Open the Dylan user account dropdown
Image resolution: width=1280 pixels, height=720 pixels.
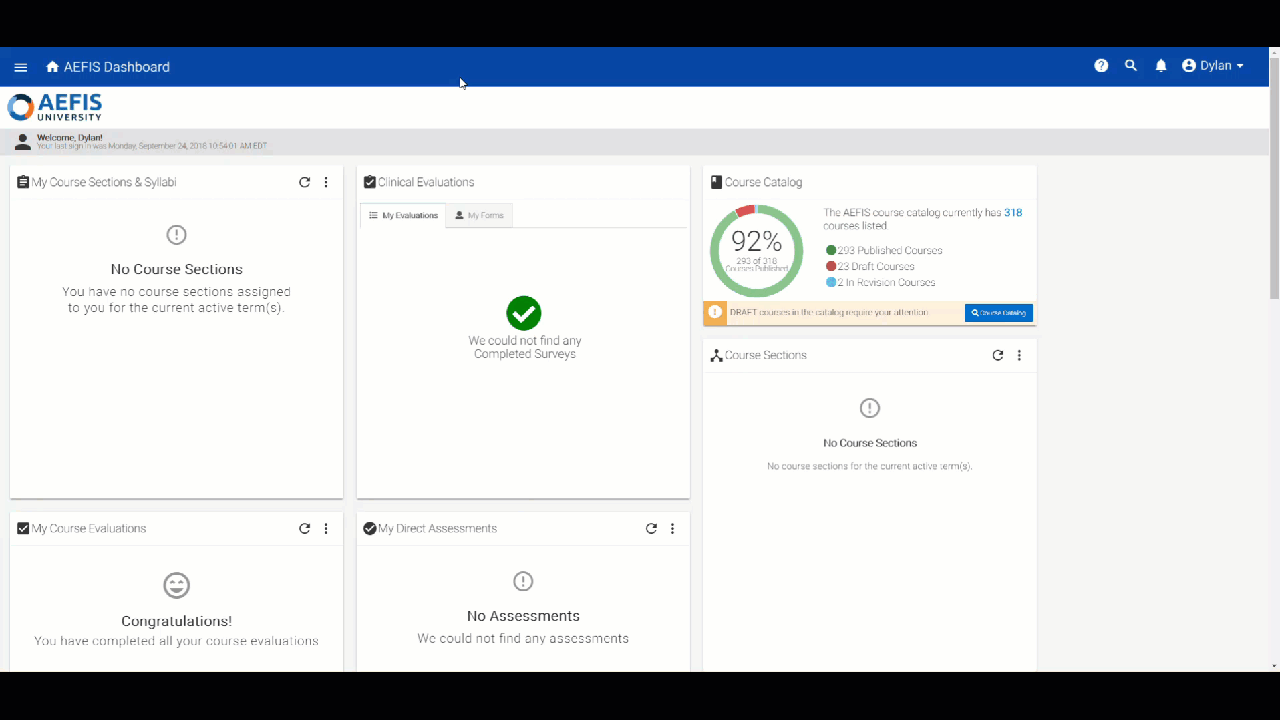1212,66
